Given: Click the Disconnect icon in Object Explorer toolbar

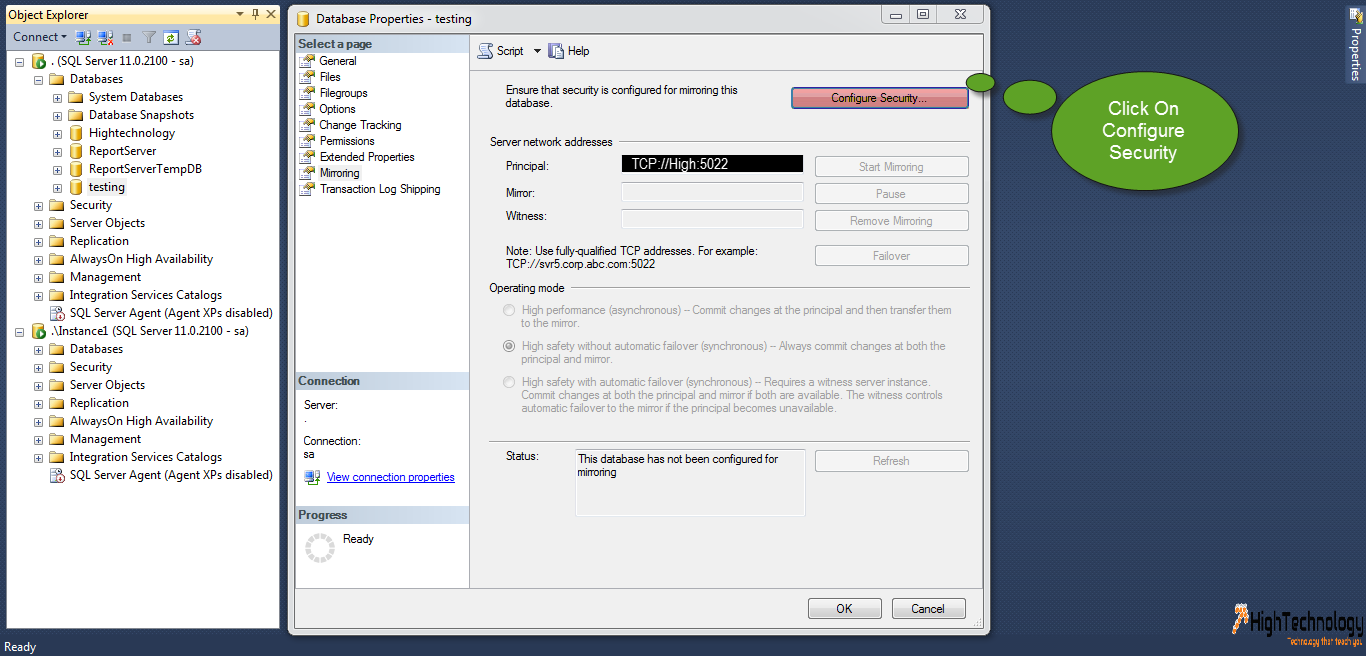Looking at the screenshot, I should tap(105, 37).
